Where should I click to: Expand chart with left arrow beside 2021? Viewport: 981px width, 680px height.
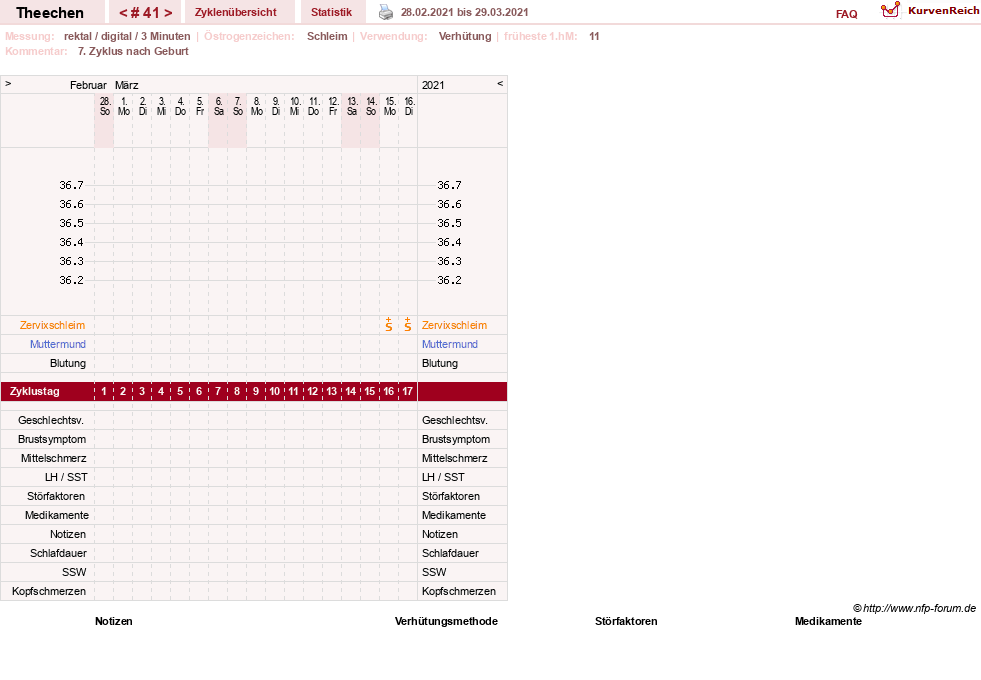[x=500, y=83]
